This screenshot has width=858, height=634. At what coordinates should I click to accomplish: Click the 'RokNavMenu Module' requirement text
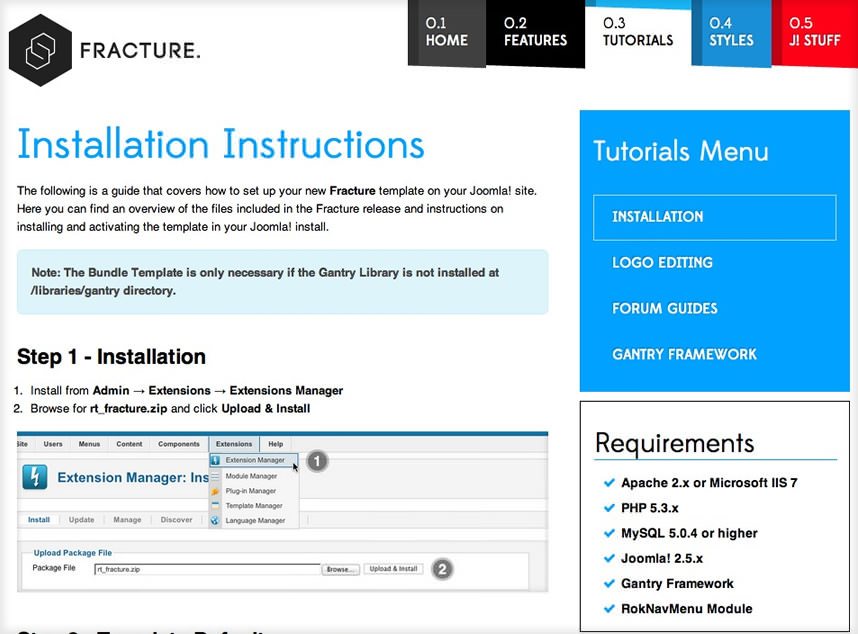pos(686,609)
